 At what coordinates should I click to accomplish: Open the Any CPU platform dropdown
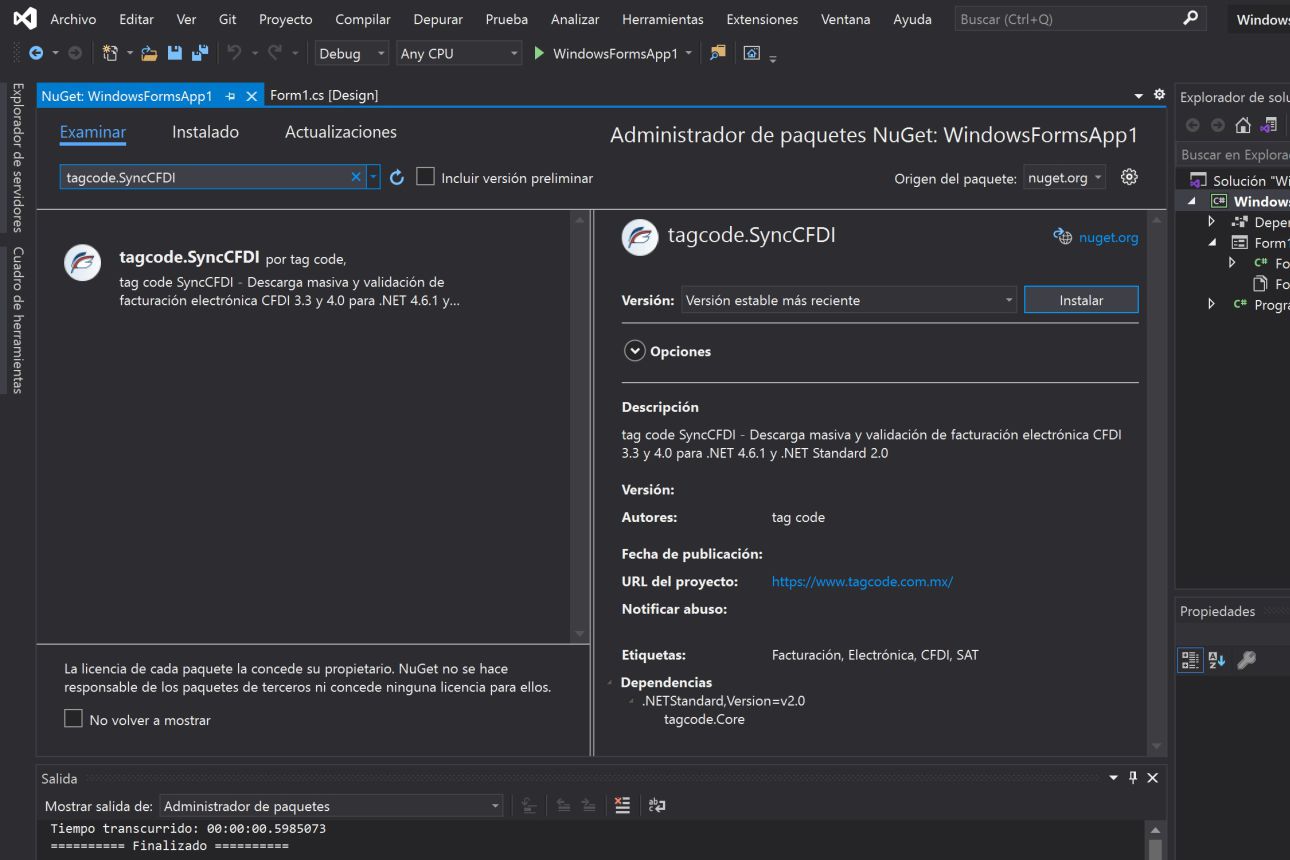tap(459, 54)
